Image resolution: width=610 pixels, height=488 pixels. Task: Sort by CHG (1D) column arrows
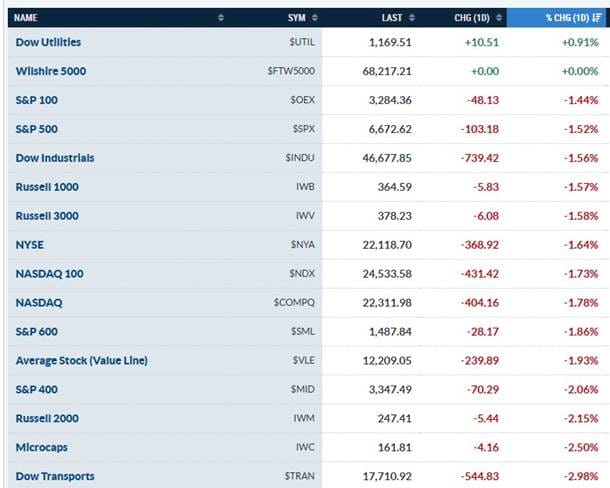pyautogui.click(x=499, y=18)
